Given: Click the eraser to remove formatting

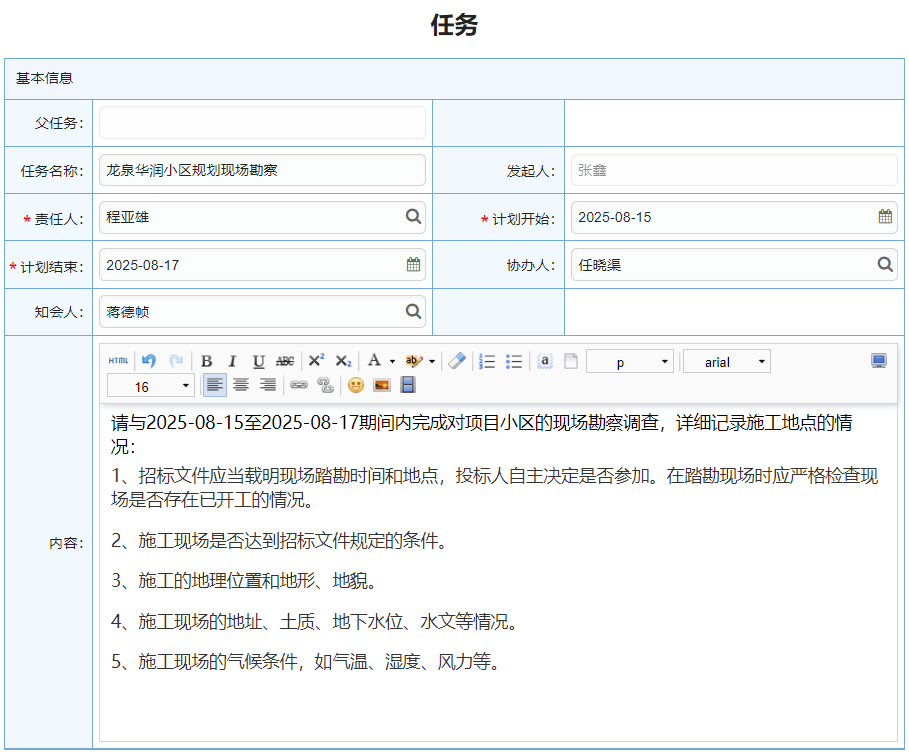Looking at the screenshot, I should (x=457, y=361).
